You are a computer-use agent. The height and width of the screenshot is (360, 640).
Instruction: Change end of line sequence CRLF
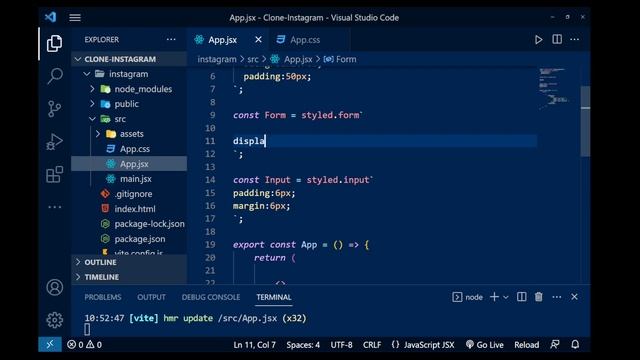click(372, 344)
